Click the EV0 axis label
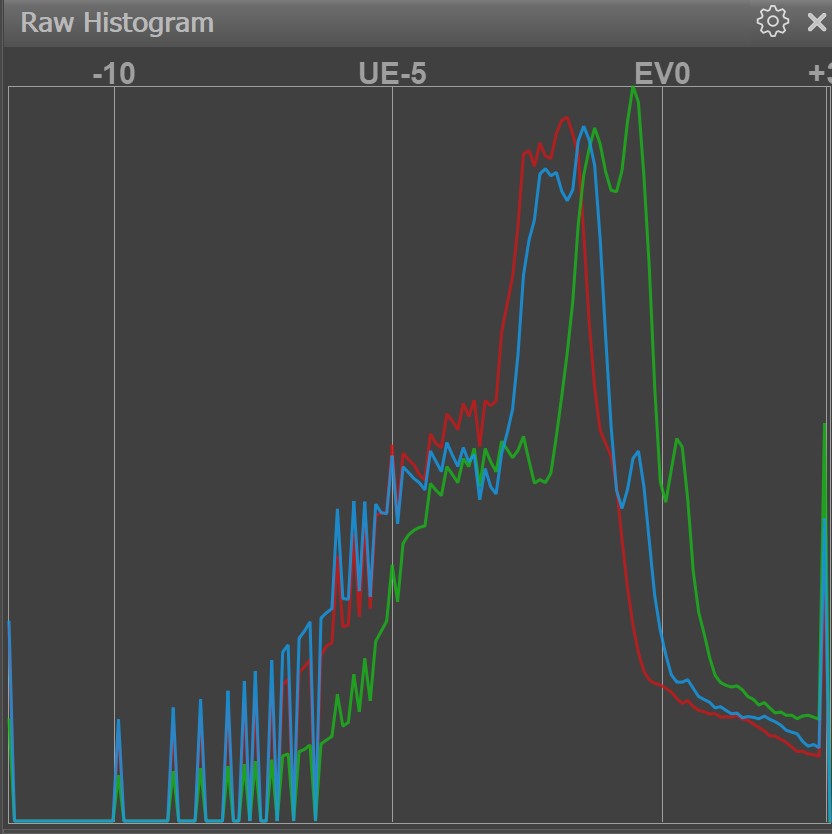The image size is (832, 834). pos(662,73)
